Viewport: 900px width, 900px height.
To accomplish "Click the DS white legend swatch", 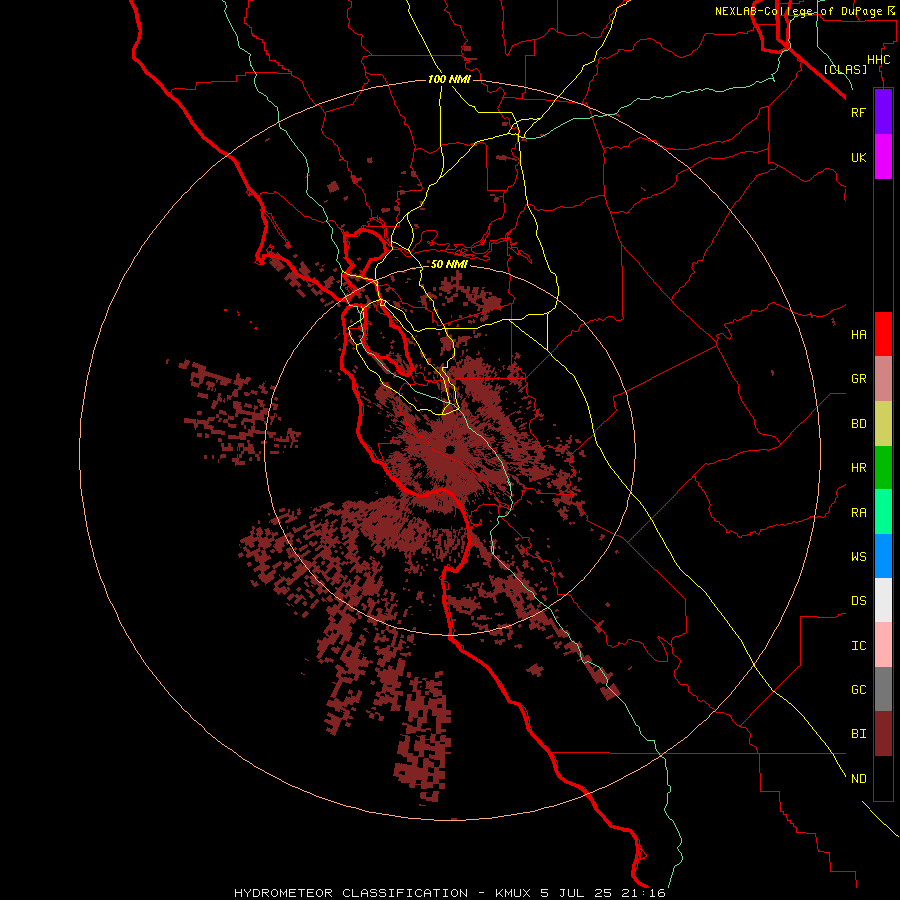I will click(x=883, y=600).
